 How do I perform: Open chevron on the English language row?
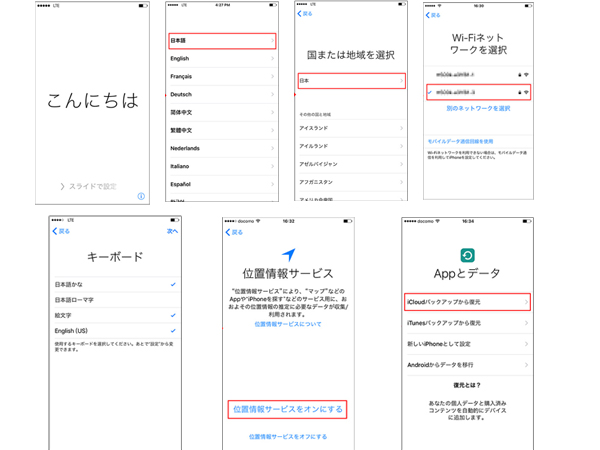272,59
